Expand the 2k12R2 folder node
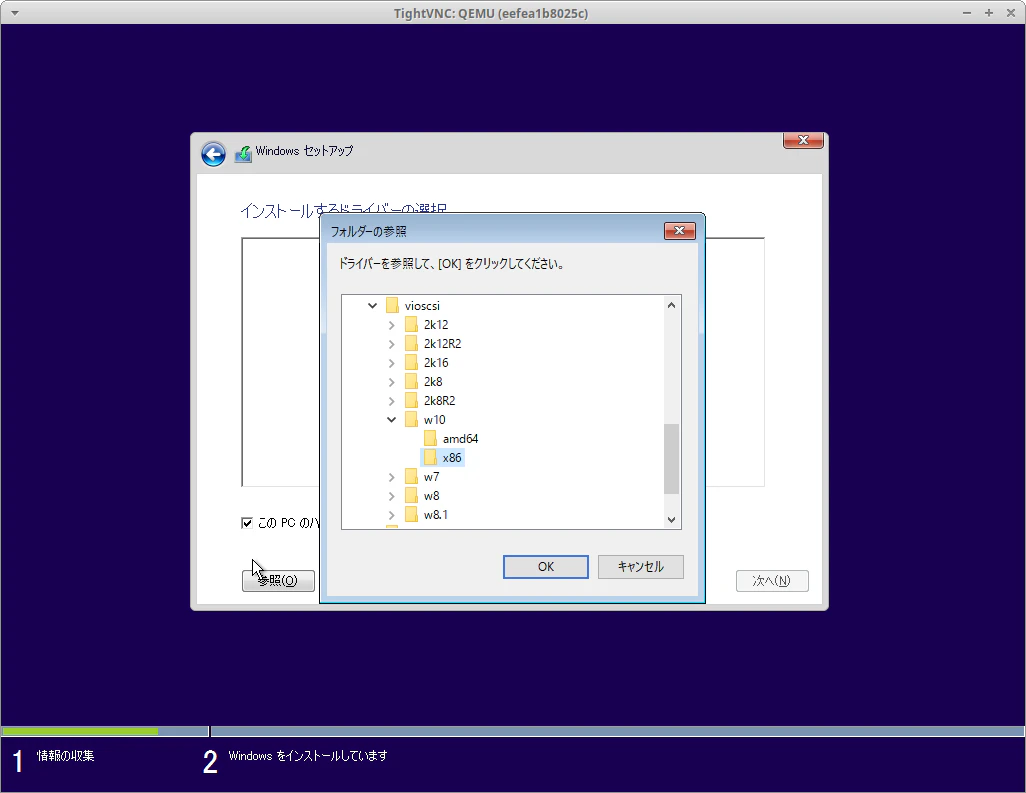1026x793 pixels. (391, 344)
